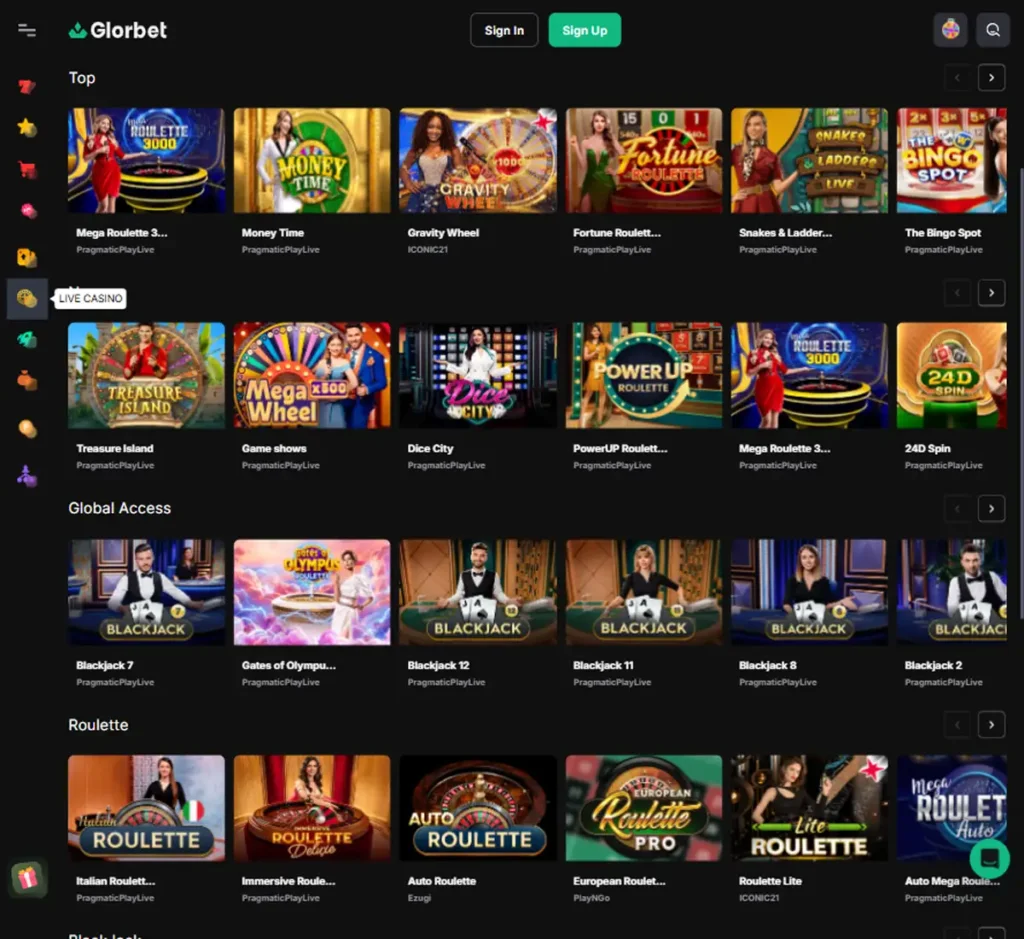Open the search icon in the header
Viewport: 1024px width, 939px height.
point(993,30)
